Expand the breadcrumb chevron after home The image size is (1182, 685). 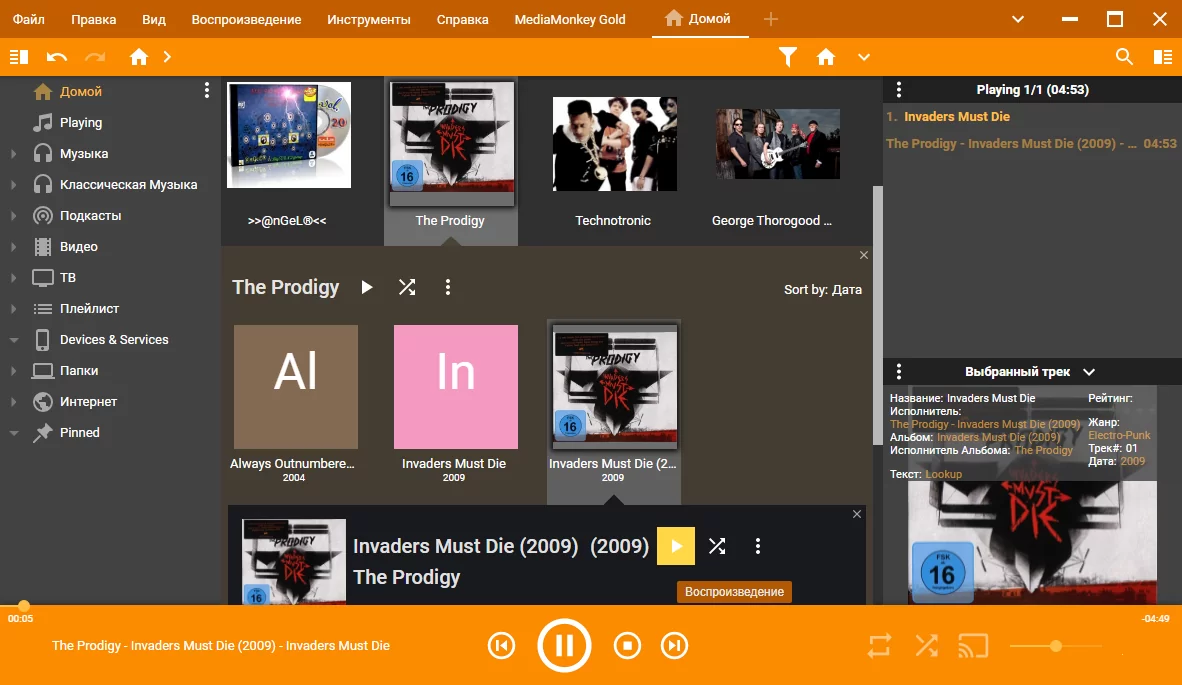(167, 57)
